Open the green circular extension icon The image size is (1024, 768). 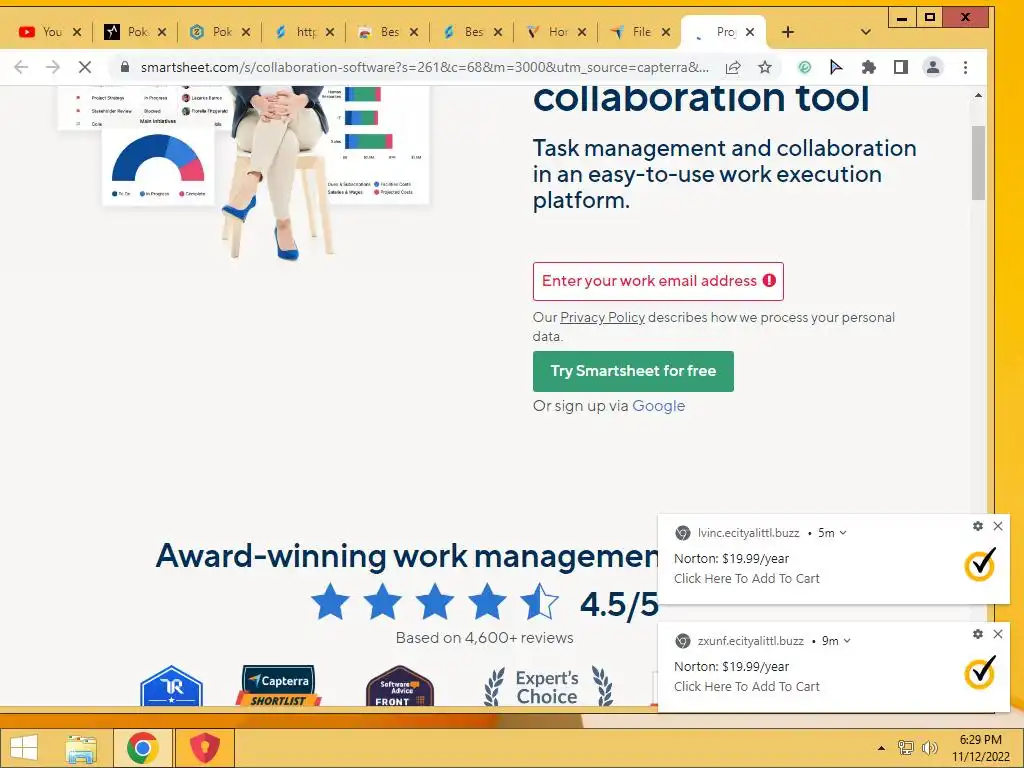[x=805, y=67]
